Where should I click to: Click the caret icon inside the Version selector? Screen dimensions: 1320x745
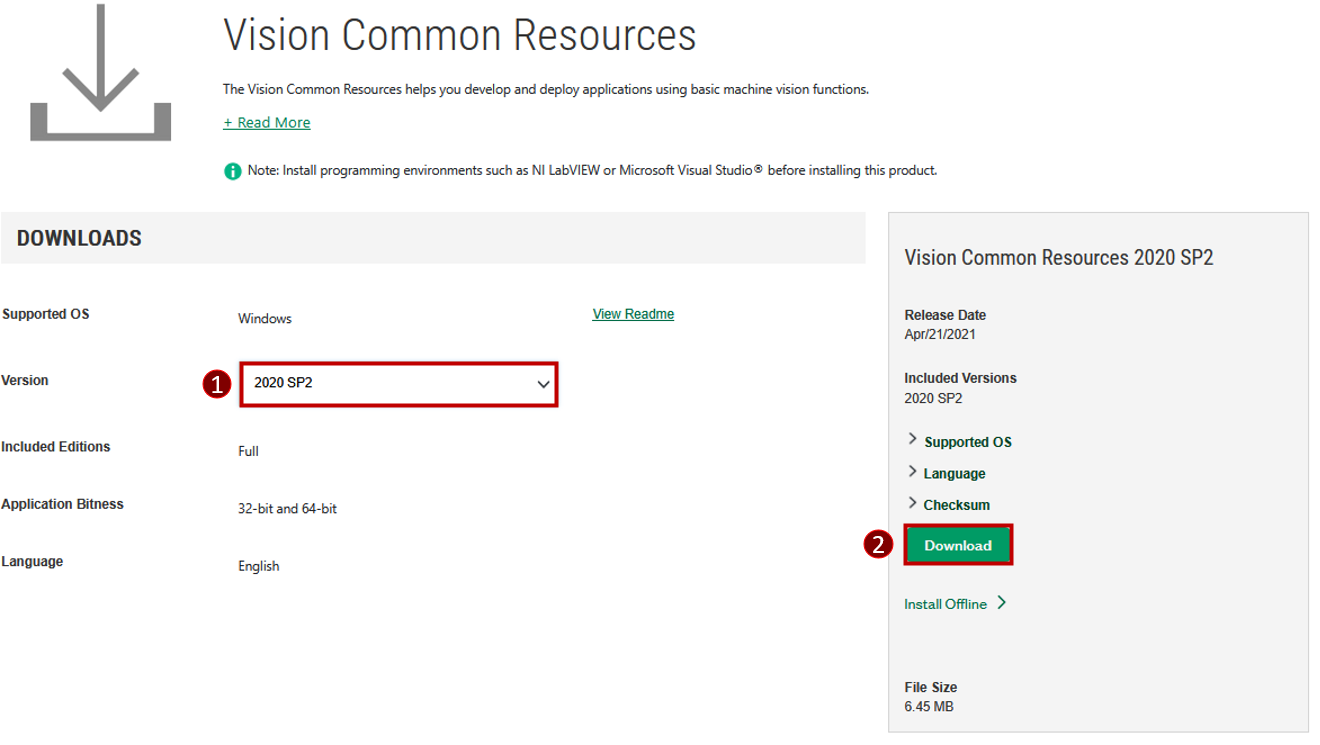543,385
